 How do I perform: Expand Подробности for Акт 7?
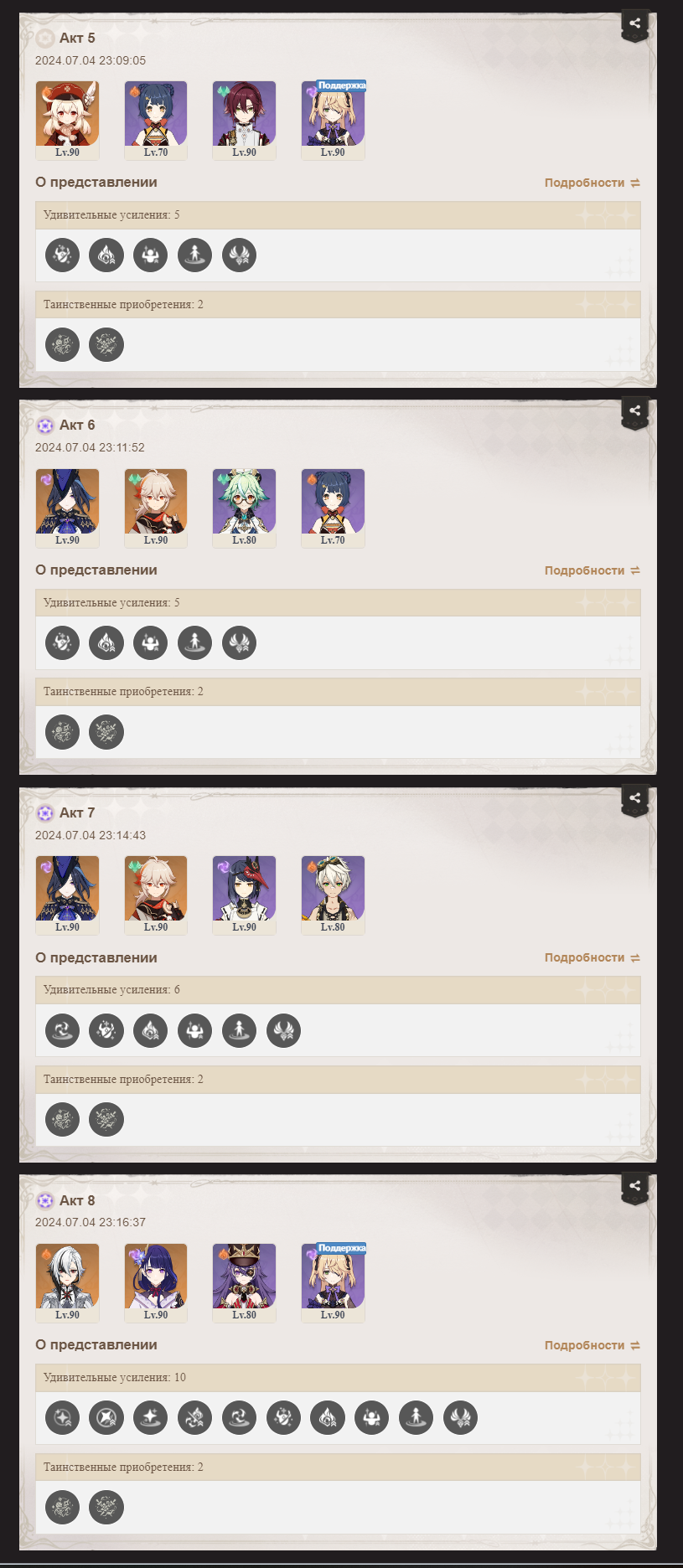coord(592,957)
